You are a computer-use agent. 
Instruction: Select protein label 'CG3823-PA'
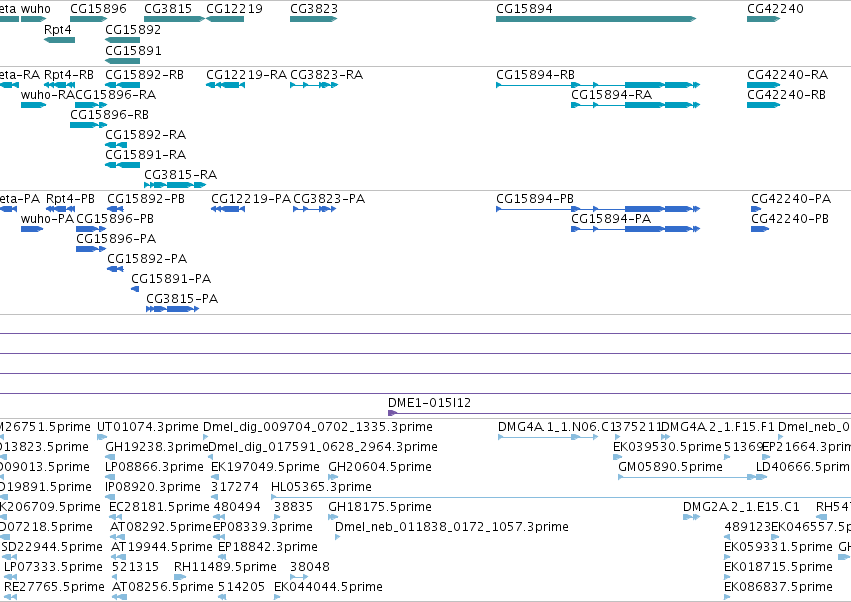[x=329, y=199]
